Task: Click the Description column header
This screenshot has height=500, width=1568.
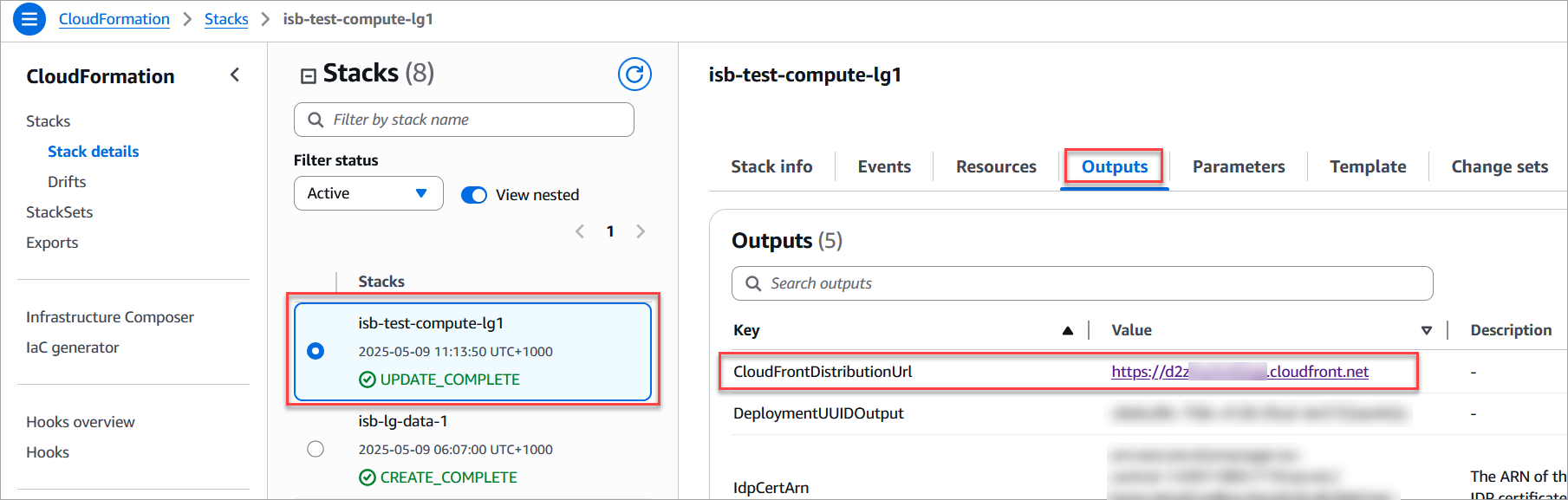Action: (x=1511, y=330)
